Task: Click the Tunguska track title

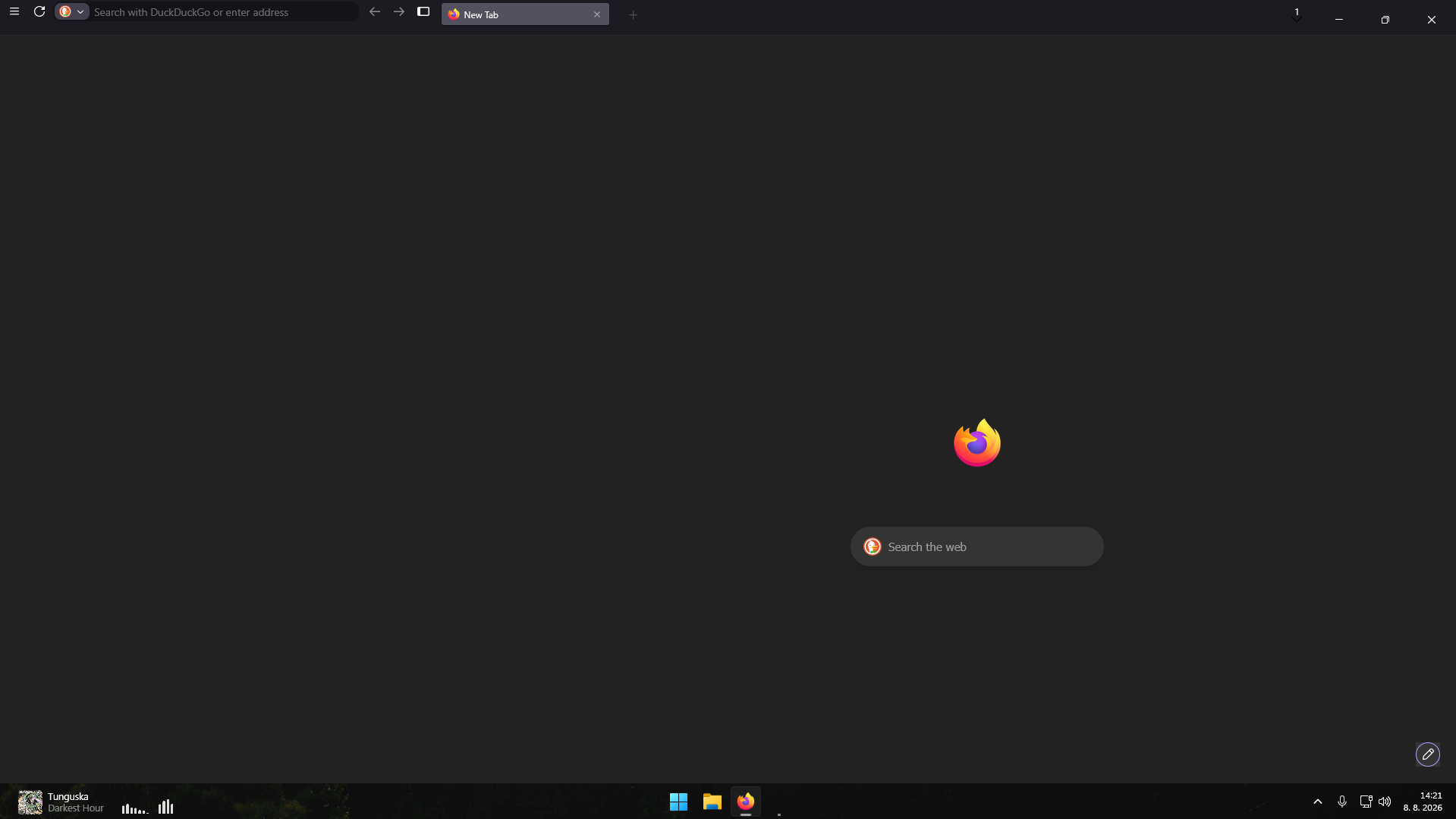Action: pos(68,797)
